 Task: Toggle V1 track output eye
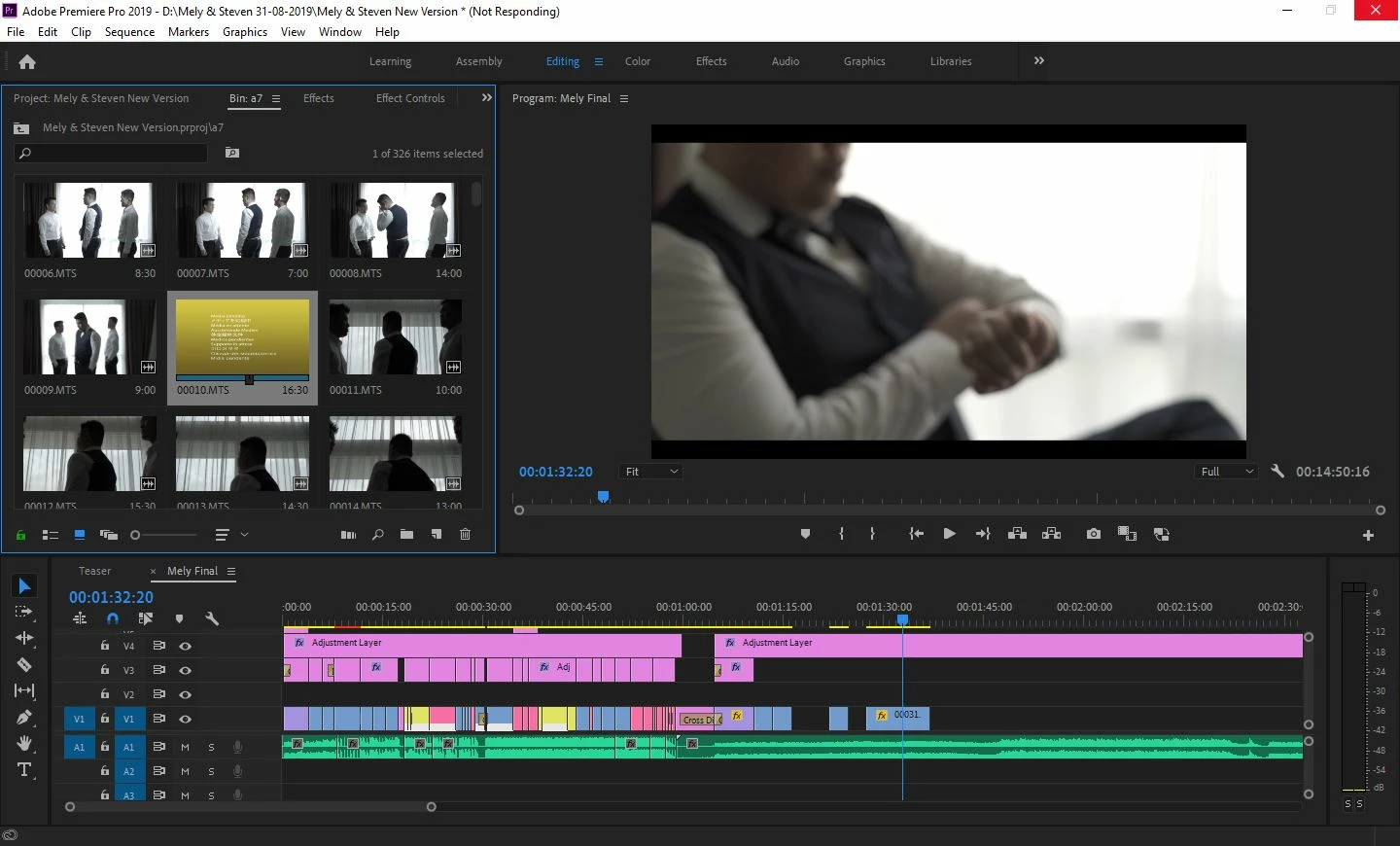[185, 719]
